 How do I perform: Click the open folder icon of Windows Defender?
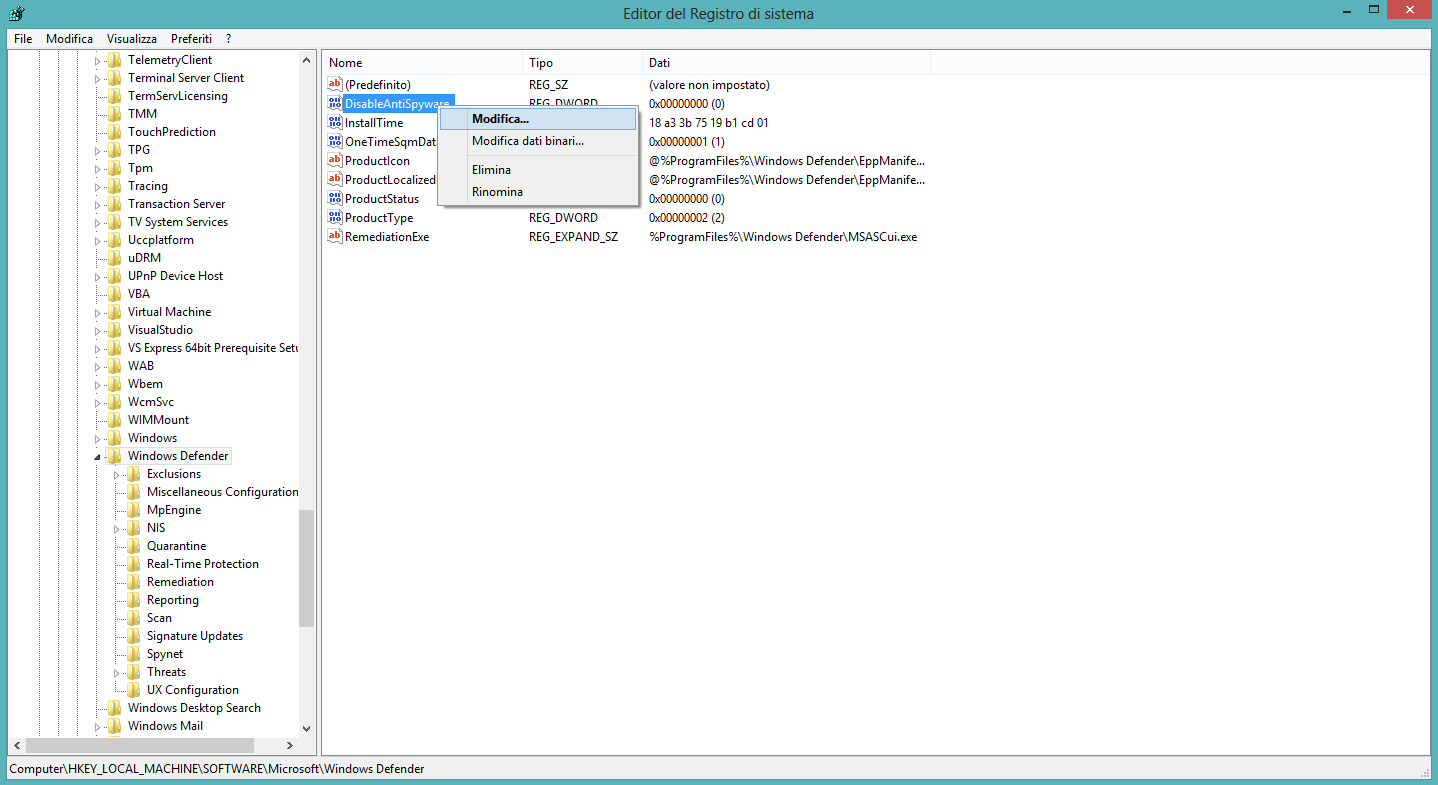click(x=115, y=456)
